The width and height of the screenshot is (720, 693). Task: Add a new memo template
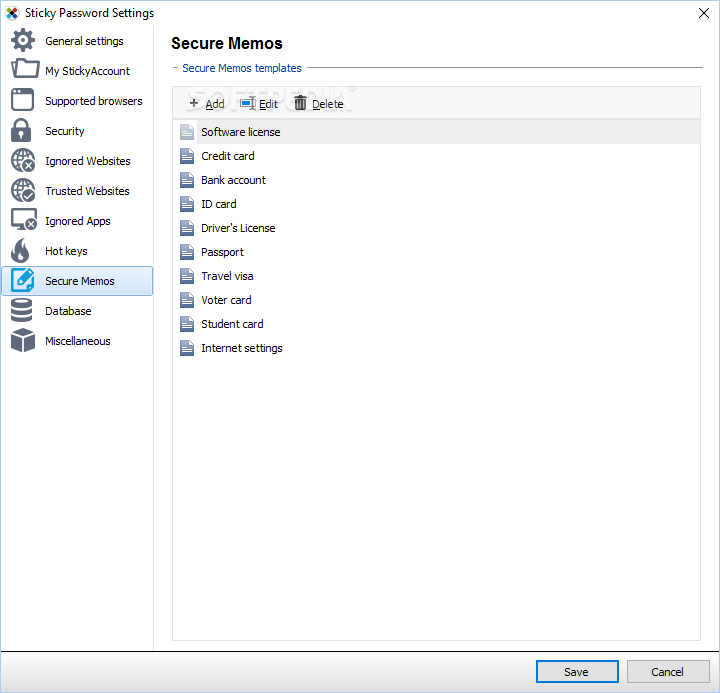point(207,104)
